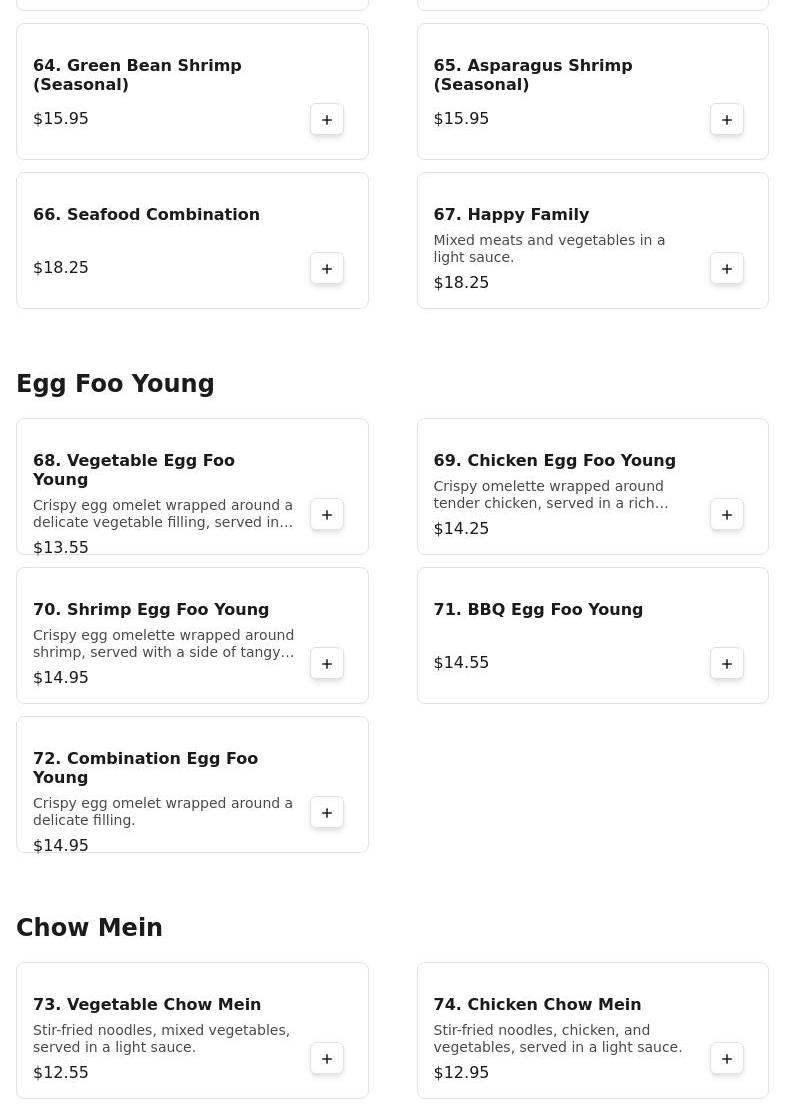Screen dimensions: 785x1105
Task: Tap plus on Shrimp Egg Foo Young
Action: coord(327,664)
